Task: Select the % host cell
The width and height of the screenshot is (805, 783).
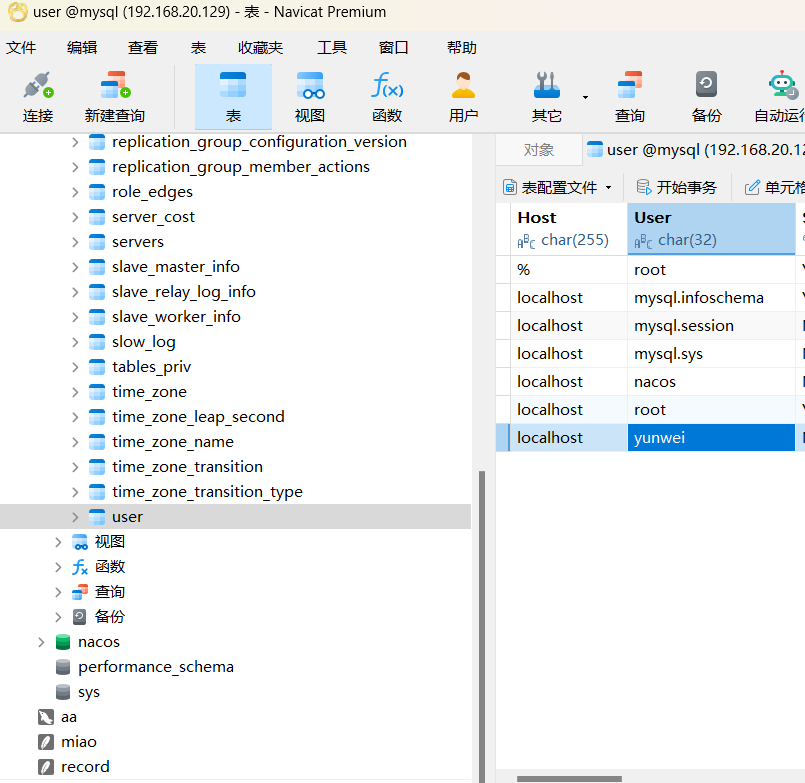Action: 569,270
